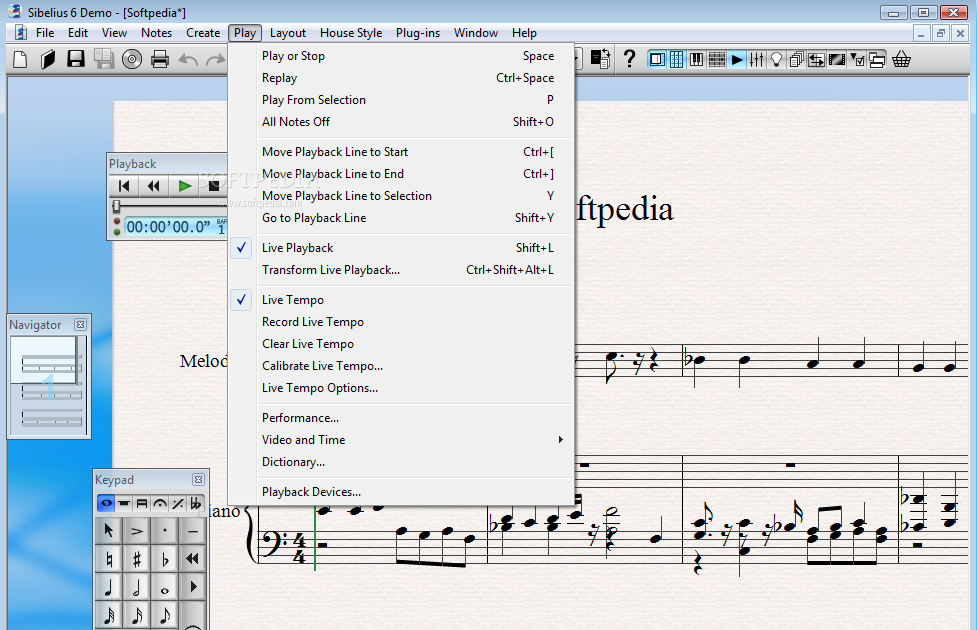
Task: Open the Notes menu
Action: click(156, 33)
